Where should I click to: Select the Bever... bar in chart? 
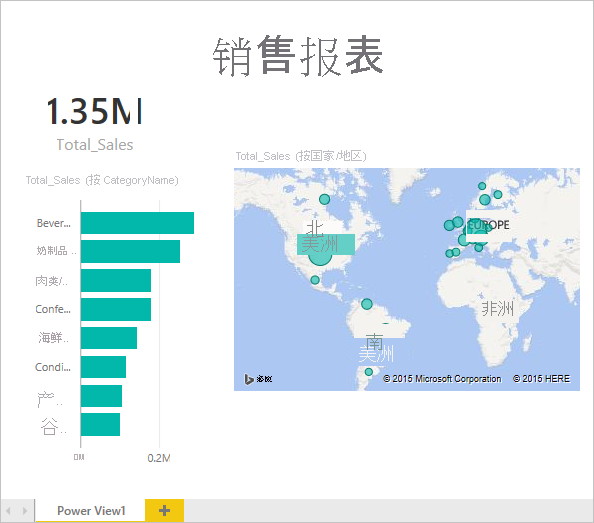[137, 223]
